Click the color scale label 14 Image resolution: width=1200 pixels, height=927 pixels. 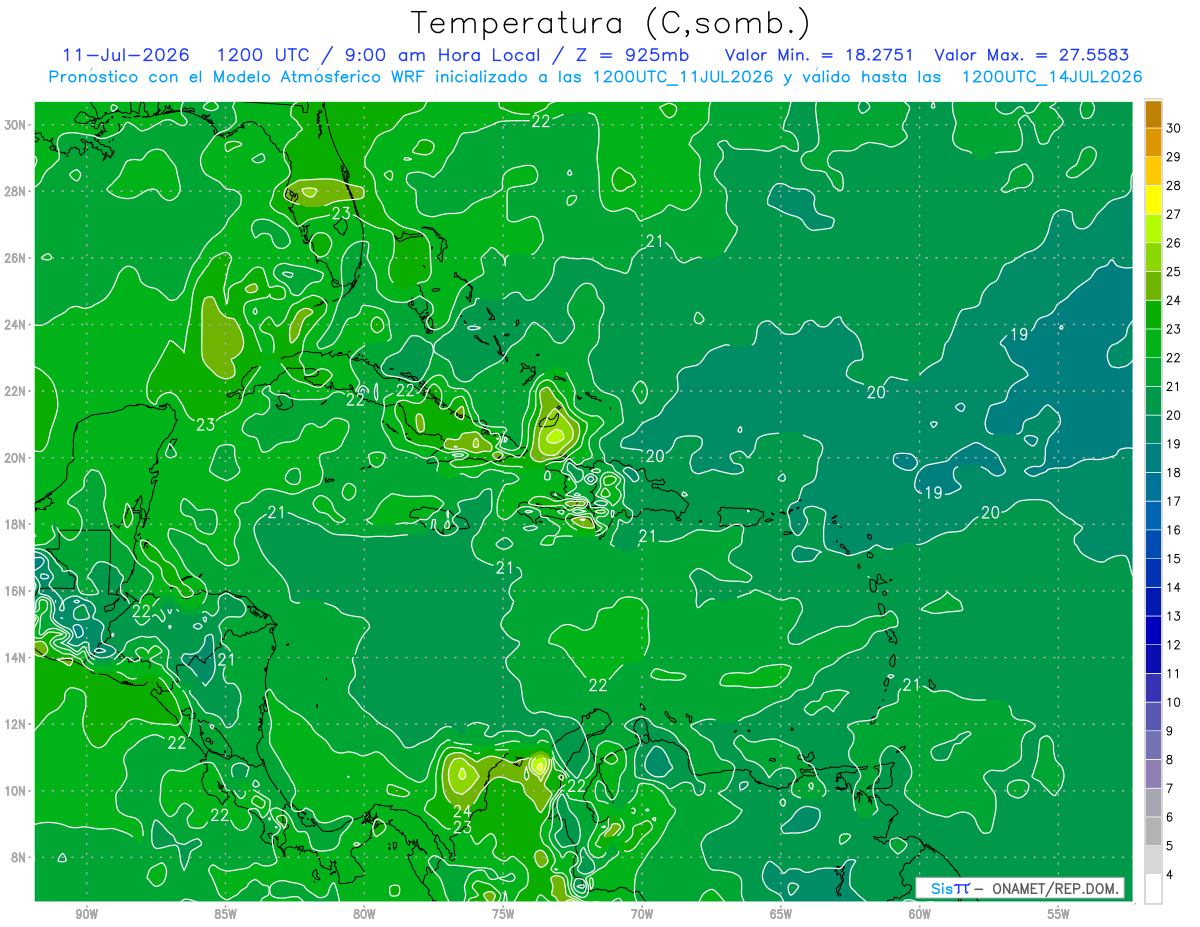click(1174, 588)
